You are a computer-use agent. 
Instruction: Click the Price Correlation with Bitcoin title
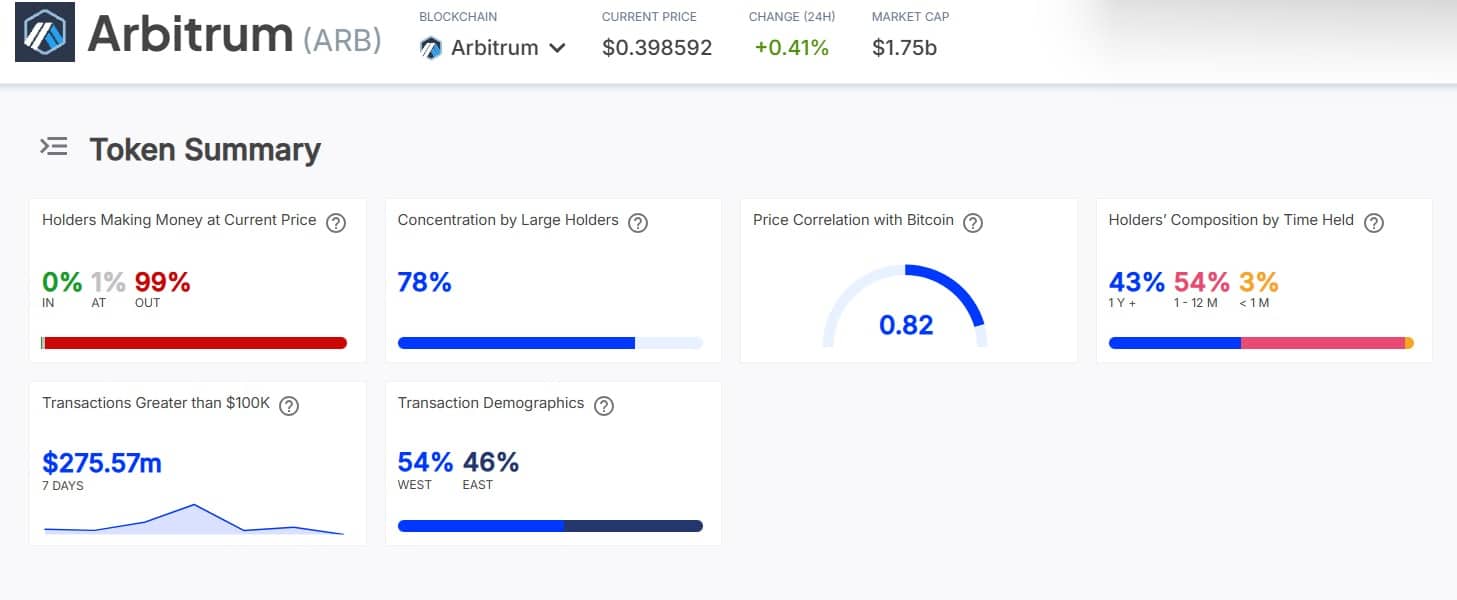tap(853, 220)
